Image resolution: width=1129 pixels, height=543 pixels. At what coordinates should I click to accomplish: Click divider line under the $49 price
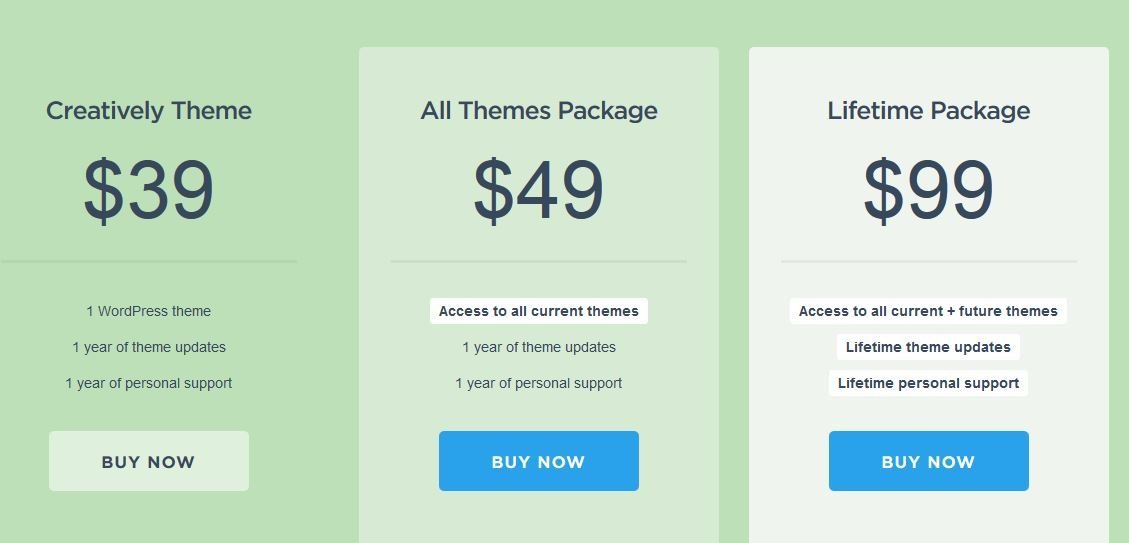pyautogui.click(x=539, y=261)
